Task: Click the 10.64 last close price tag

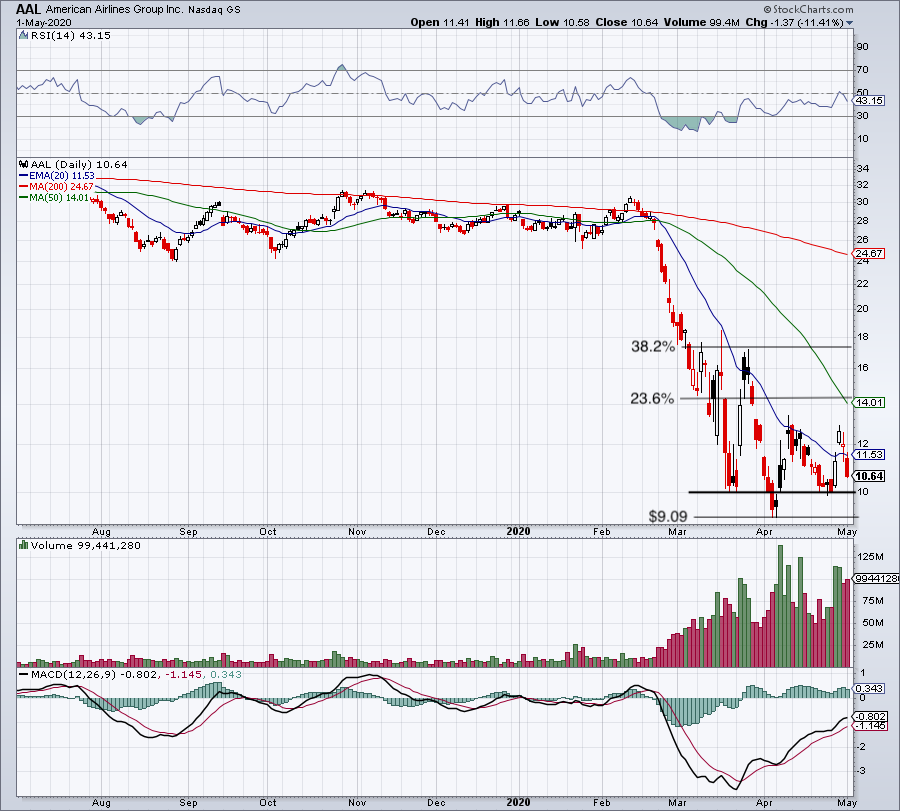Action: 866,476
